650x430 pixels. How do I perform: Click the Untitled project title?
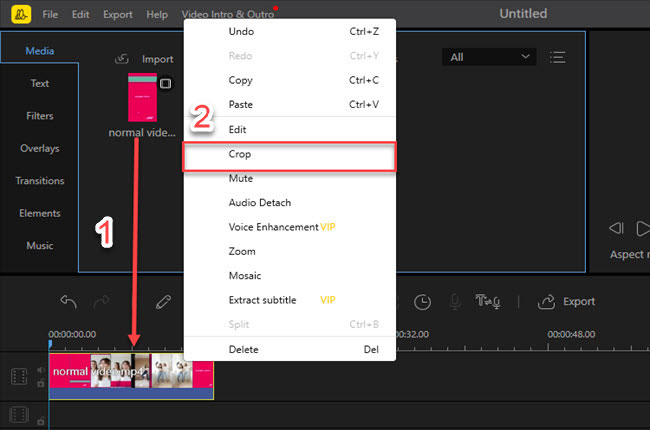[523, 14]
